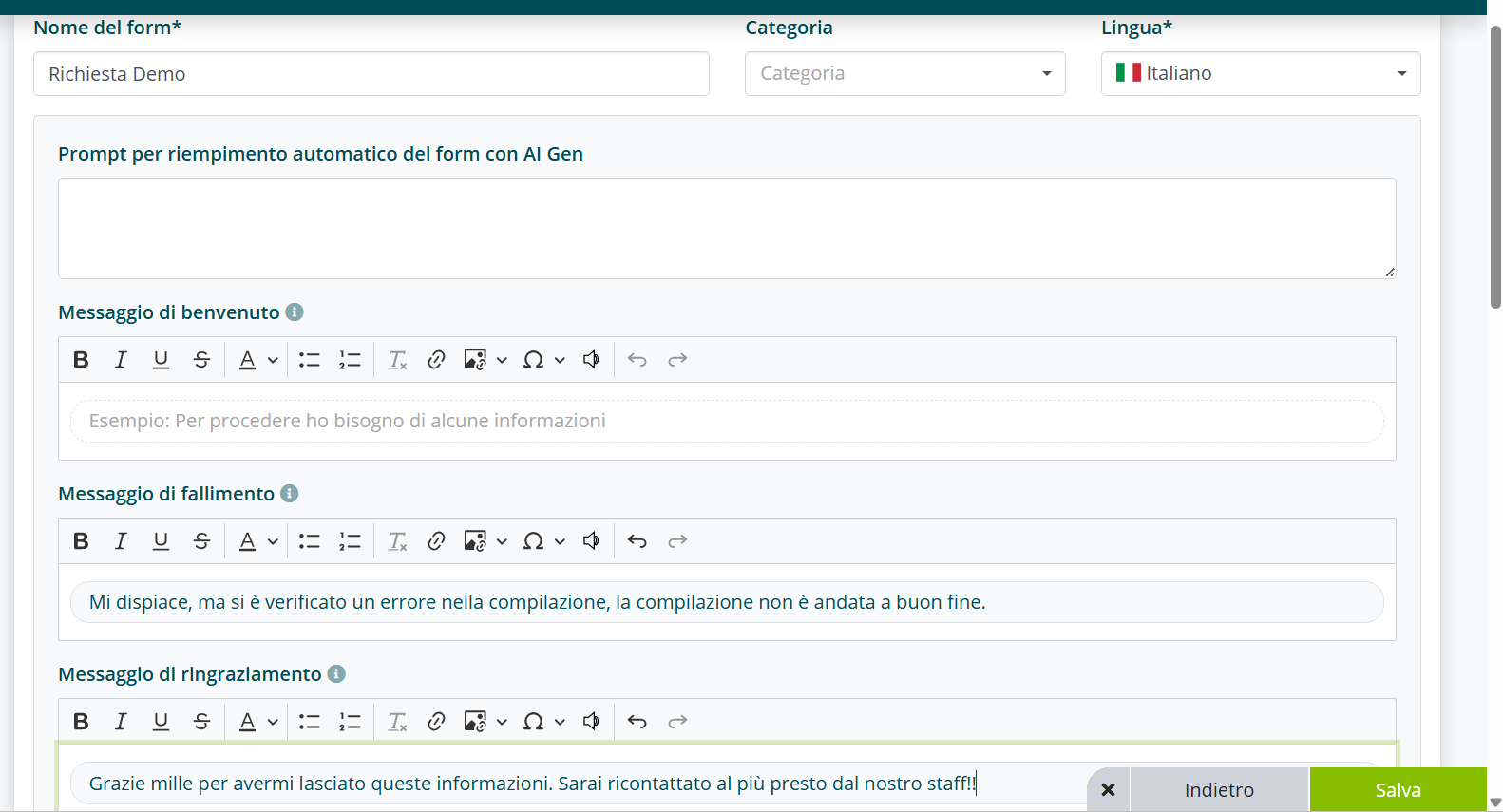
Task: Clear formatting in Messaggio di ringraziamento toolbar
Action: click(397, 722)
